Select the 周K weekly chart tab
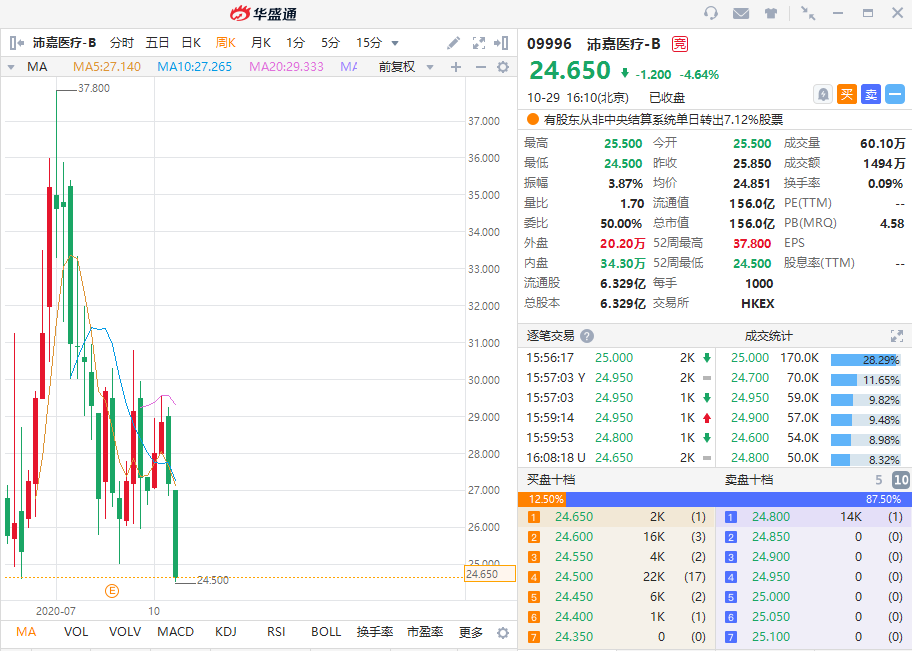Screen dimensions: 912x651 pyautogui.click(x=226, y=42)
